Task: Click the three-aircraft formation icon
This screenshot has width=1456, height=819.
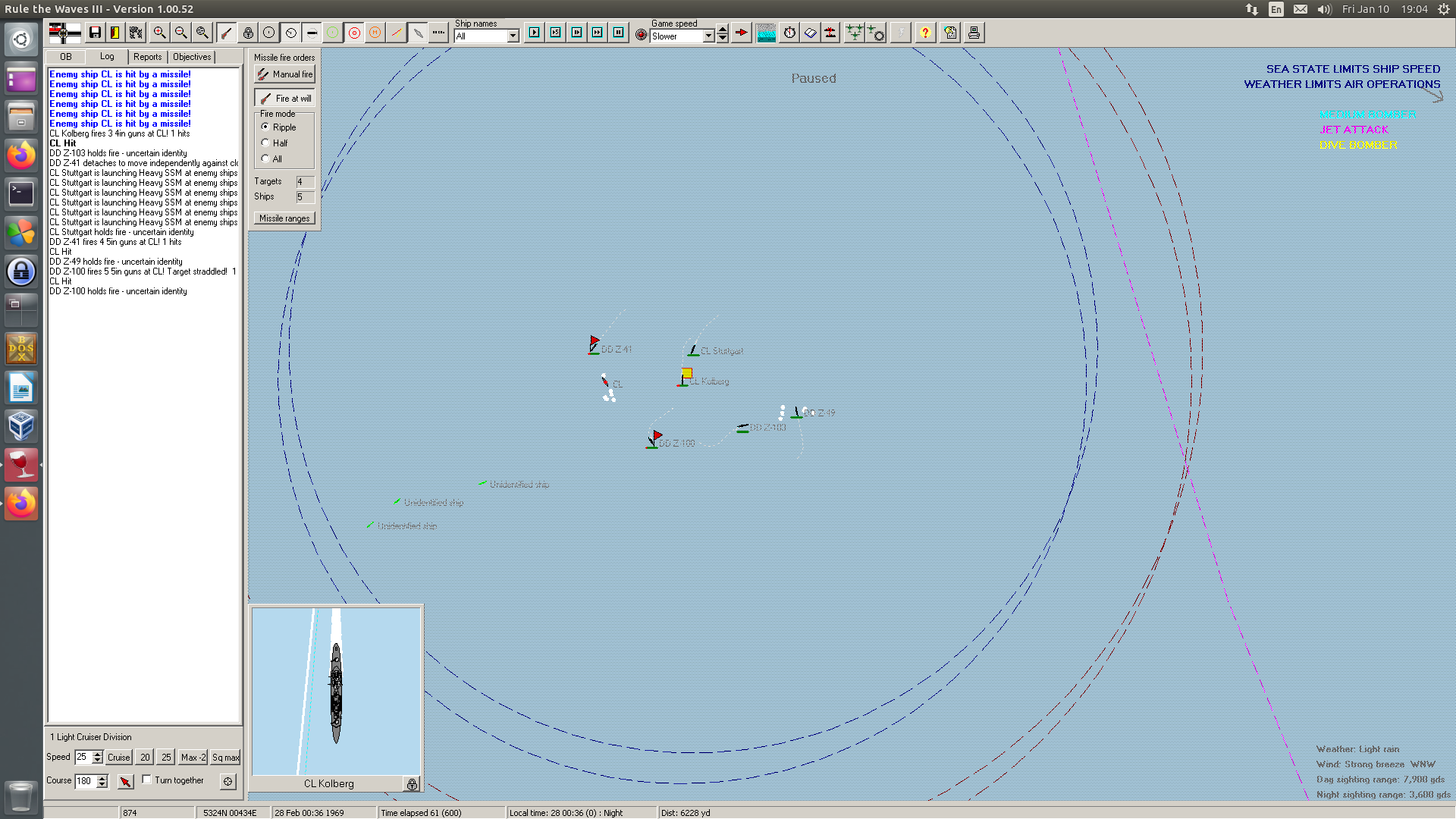Action: point(855,33)
